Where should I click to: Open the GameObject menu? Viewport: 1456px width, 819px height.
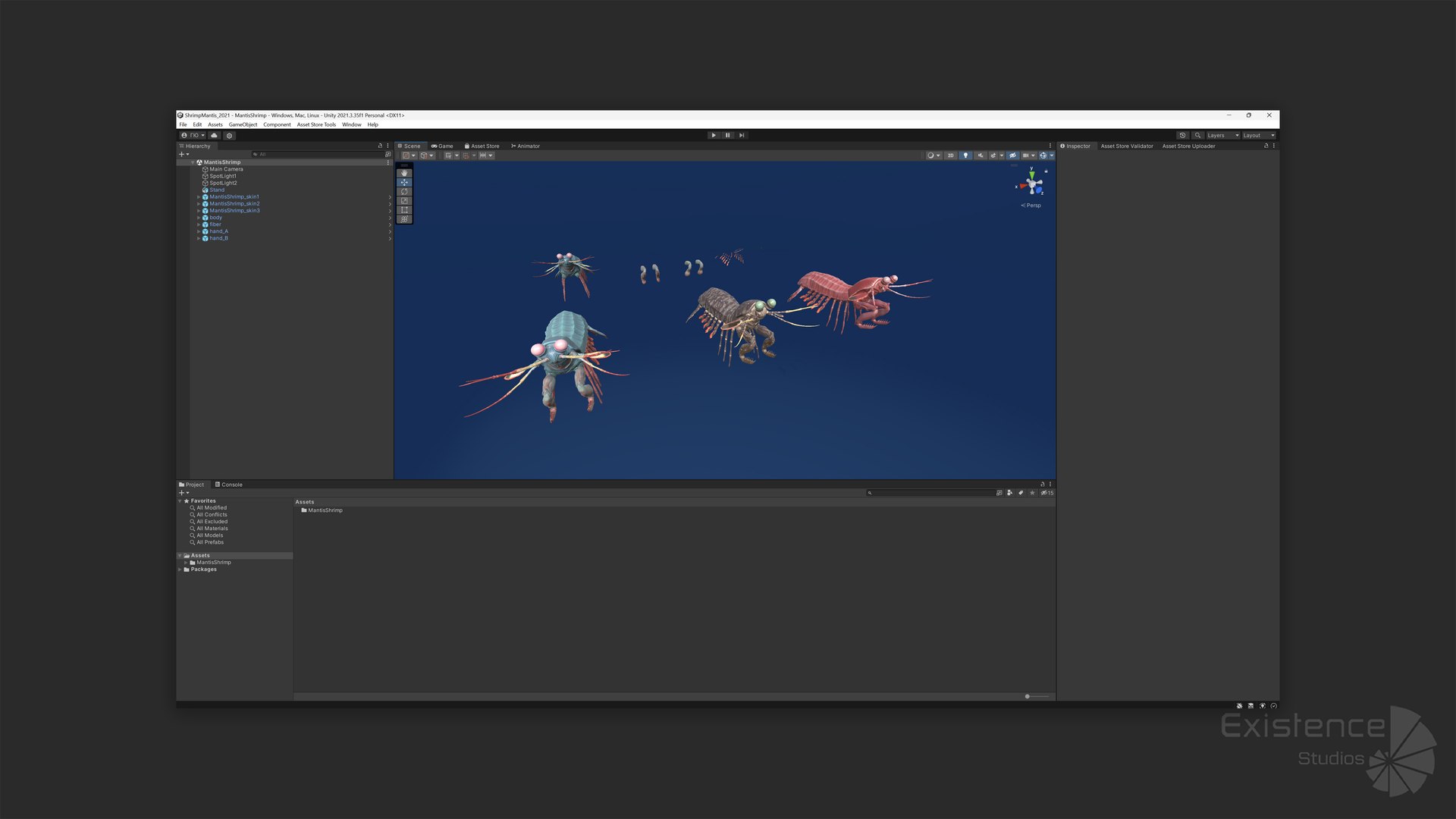click(x=243, y=125)
